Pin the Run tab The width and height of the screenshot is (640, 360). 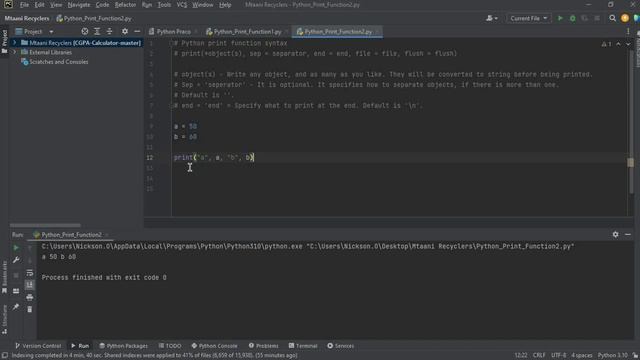tap(16, 307)
